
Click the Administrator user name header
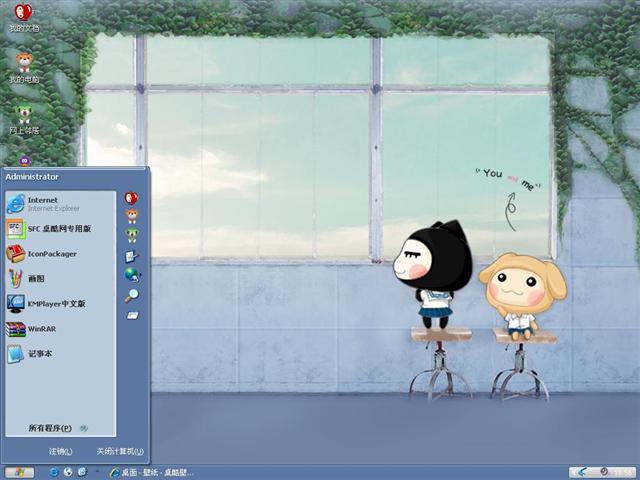click(x=32, y=177)
